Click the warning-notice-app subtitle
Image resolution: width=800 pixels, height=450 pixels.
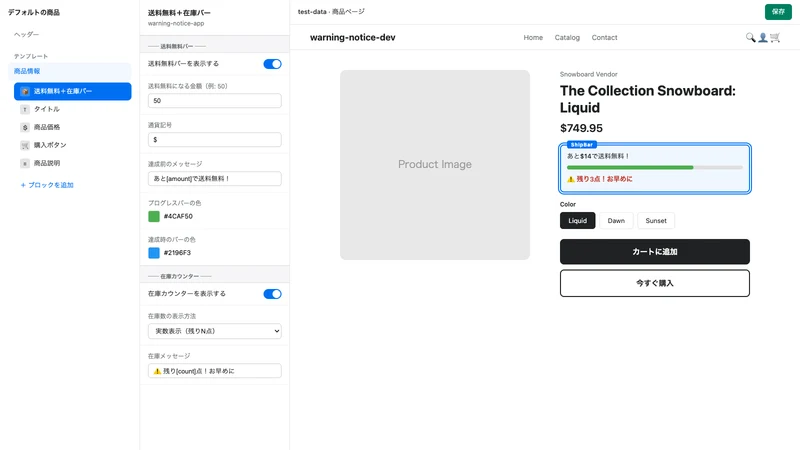pyautogui.click(x=176, y=23)
